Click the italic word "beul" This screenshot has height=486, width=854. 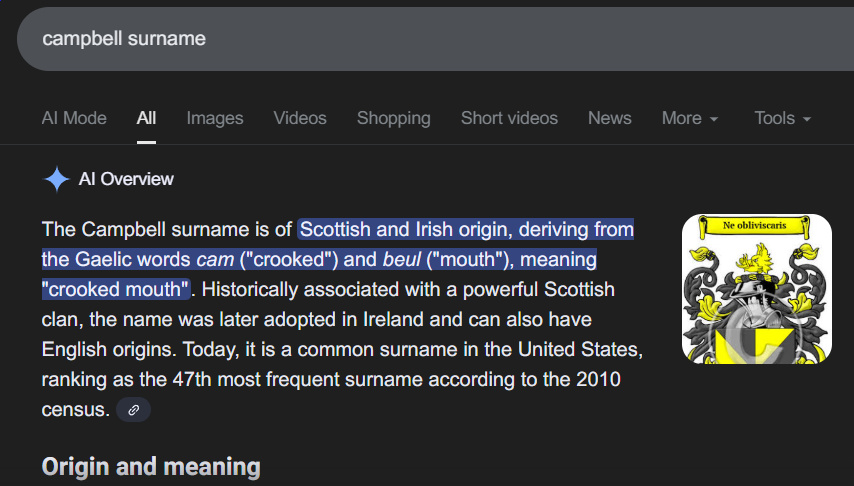(x=402, y=259)
